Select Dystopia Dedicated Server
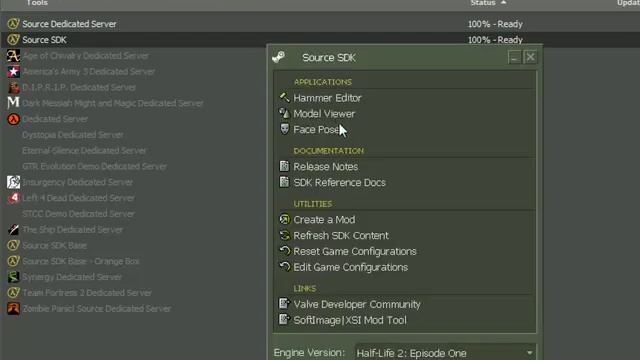This screenshot has height=360, width=640. [x=73, y=135]
